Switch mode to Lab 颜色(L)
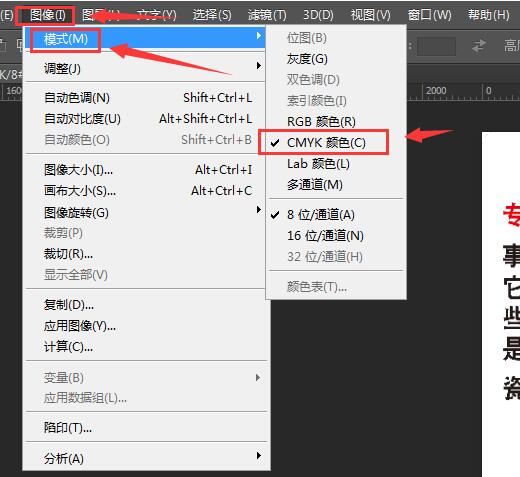The image size is (520, 477). click(x=337, y=164)
